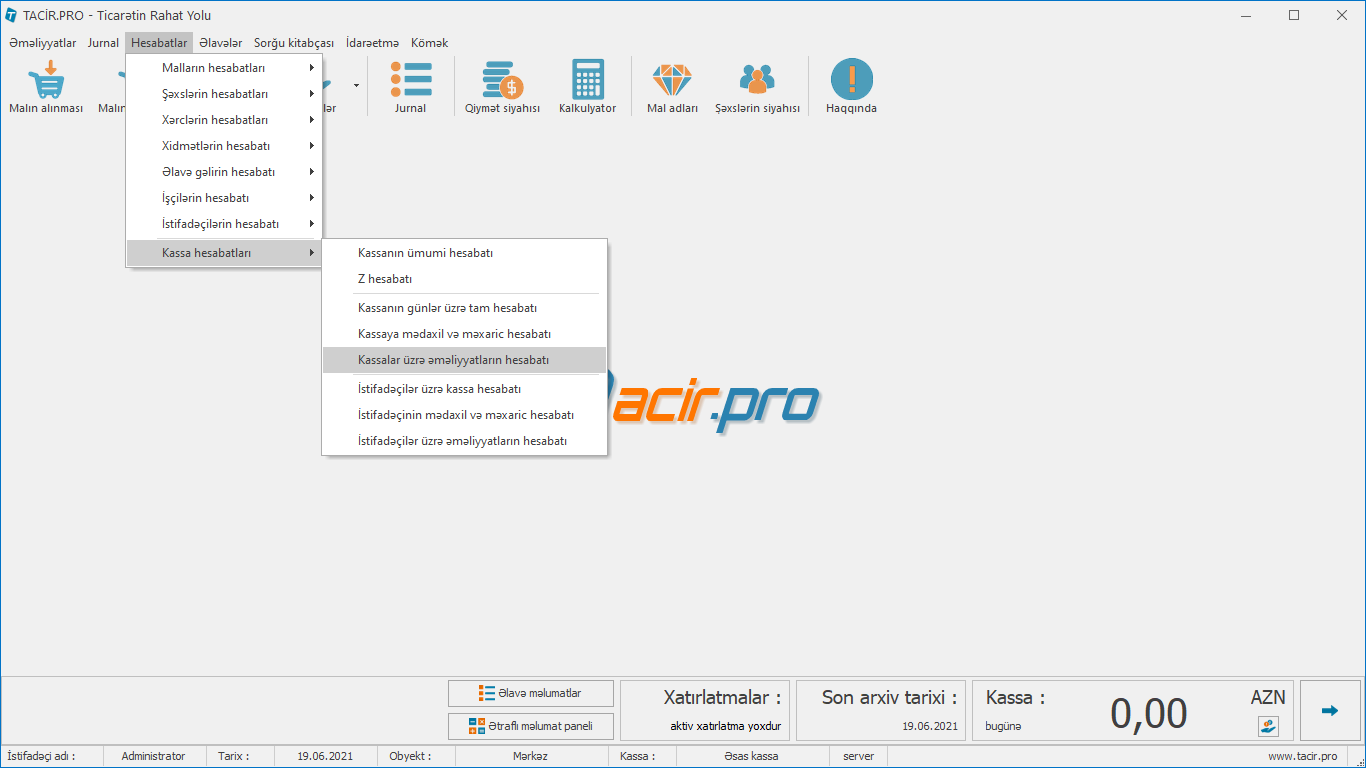The height and width of the screenshot is (768, 1366).
Task: Open Mal adları diamond icon
Action: [672, 80]
